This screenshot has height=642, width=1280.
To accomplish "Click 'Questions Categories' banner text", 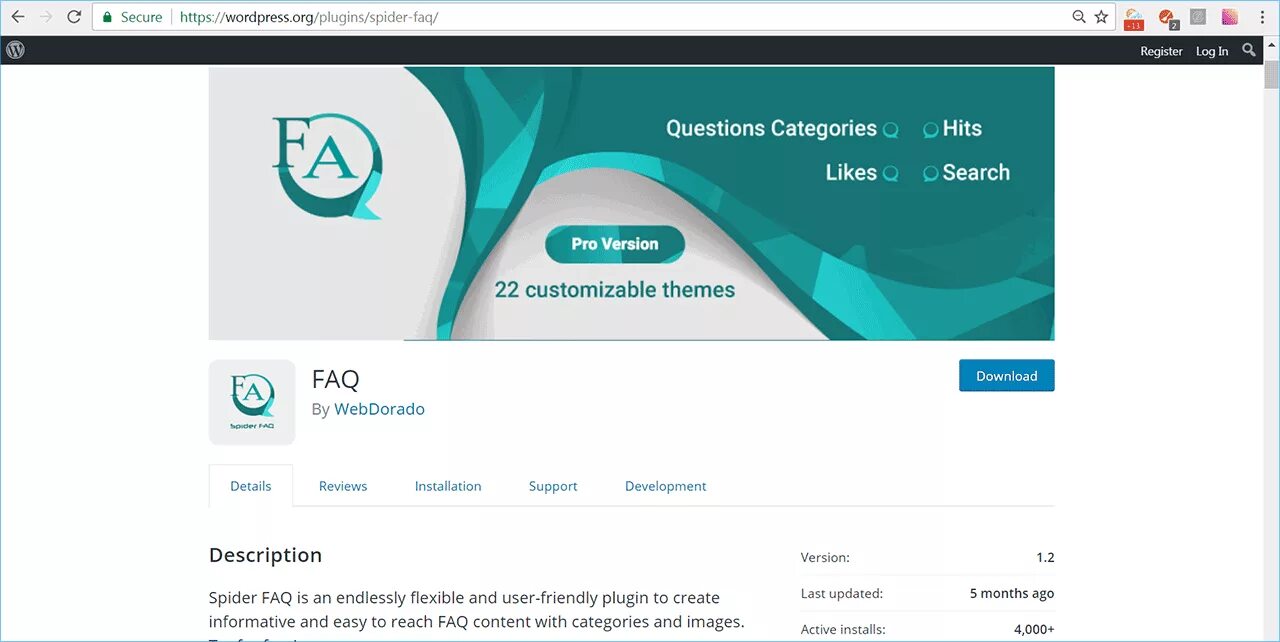I will tap(771, 128).
